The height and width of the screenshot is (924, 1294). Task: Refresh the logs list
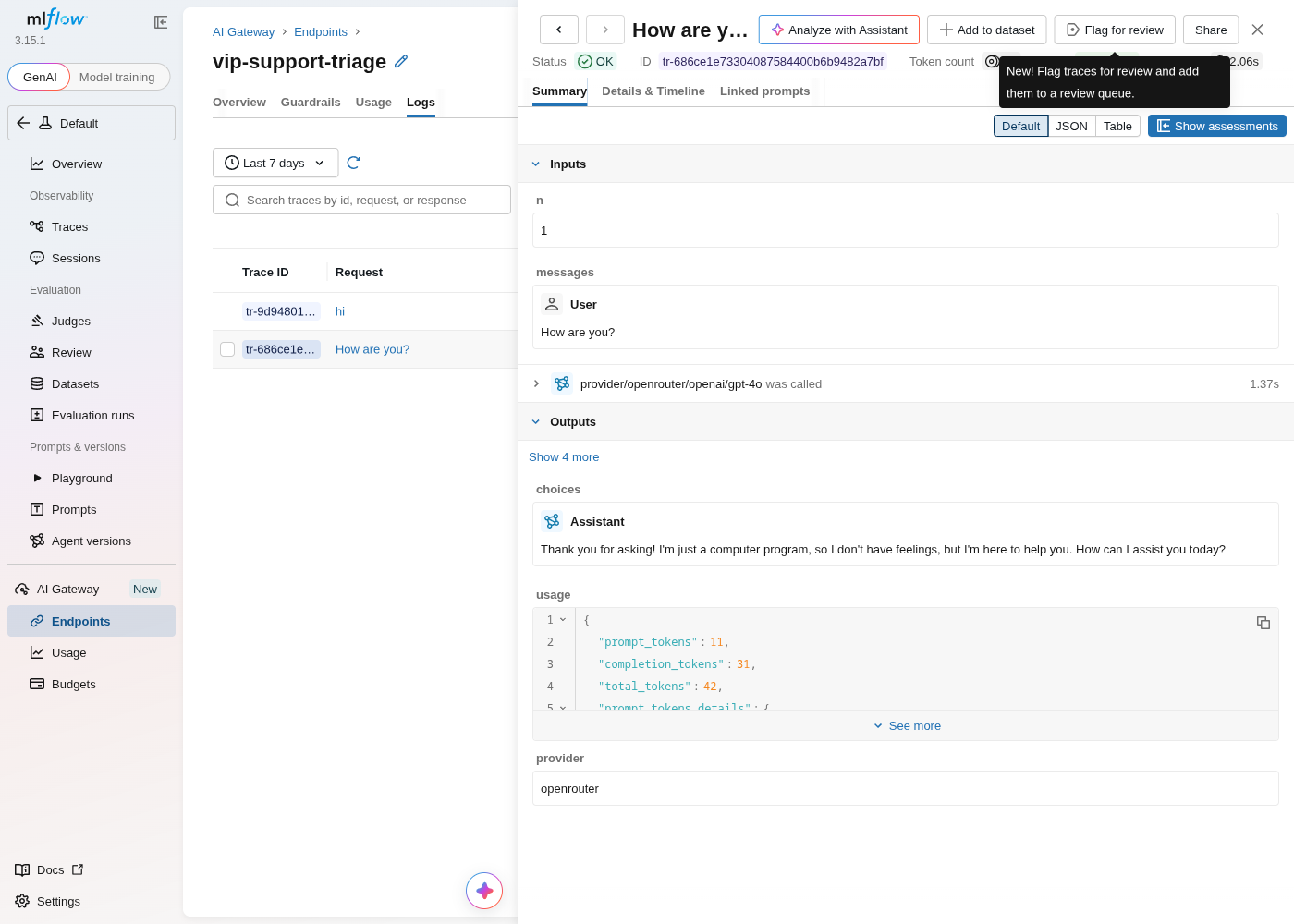353,163
